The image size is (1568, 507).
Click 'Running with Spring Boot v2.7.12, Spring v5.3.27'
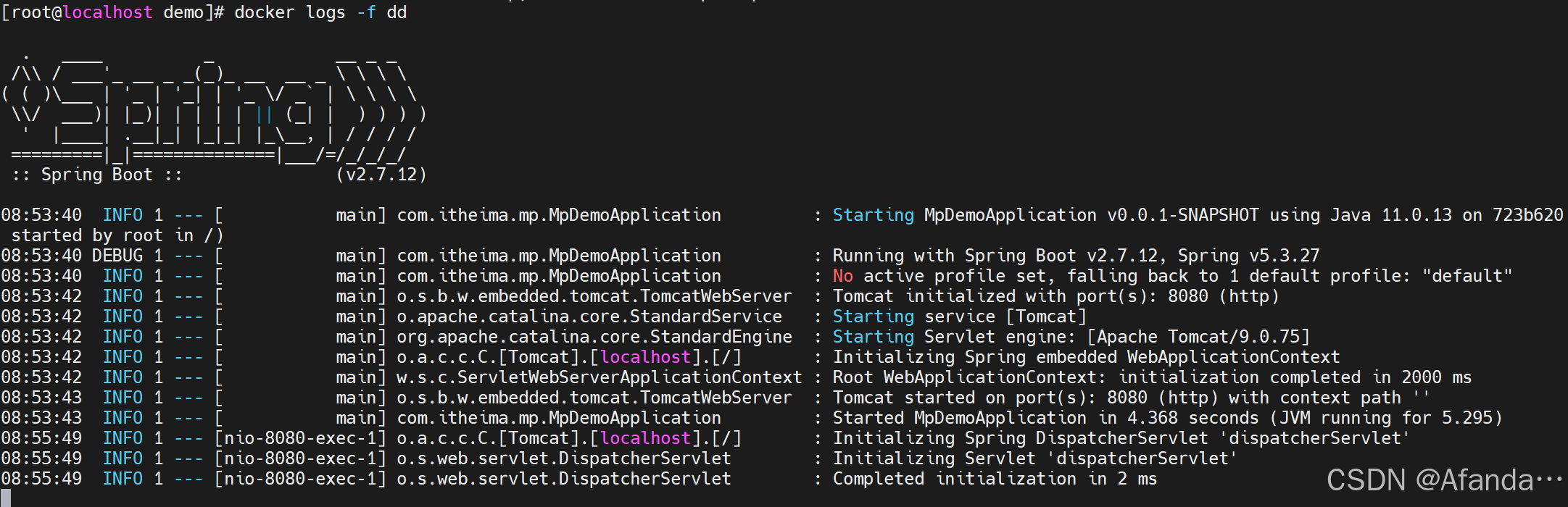click(x=1076, y=256)
